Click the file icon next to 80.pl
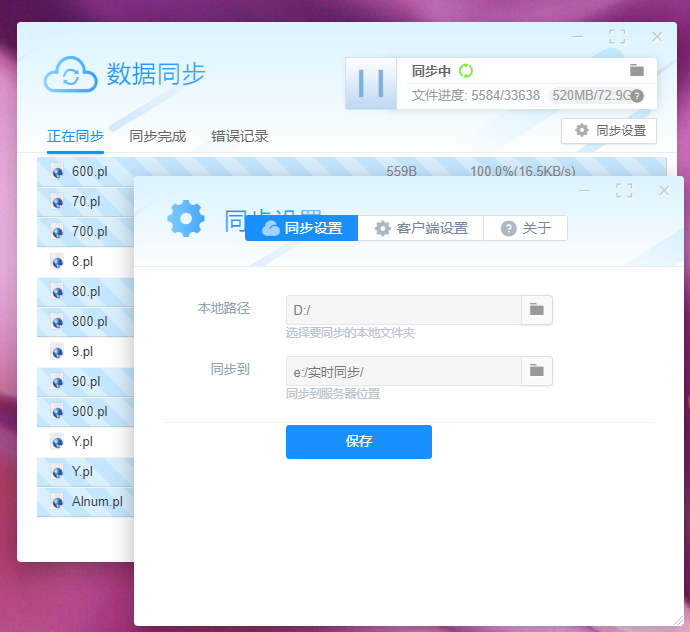 pyautogui.click(x=57, y=291)
